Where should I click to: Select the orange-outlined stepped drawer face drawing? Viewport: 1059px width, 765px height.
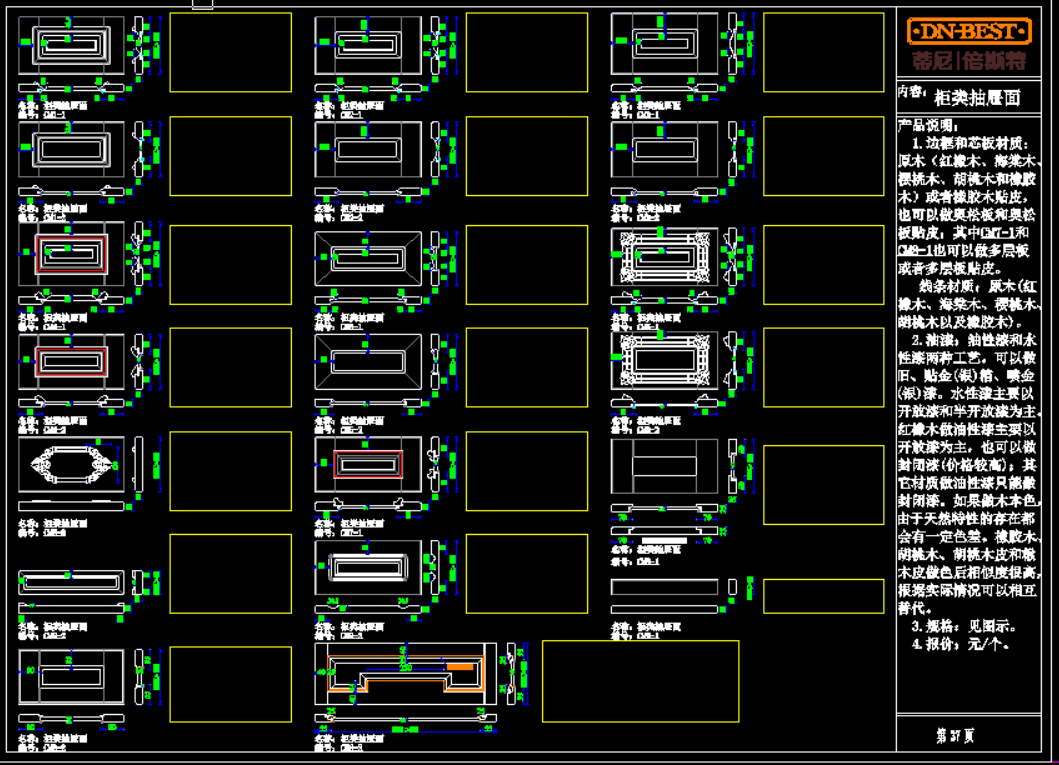pyautogui.click(x=405, y=676)
